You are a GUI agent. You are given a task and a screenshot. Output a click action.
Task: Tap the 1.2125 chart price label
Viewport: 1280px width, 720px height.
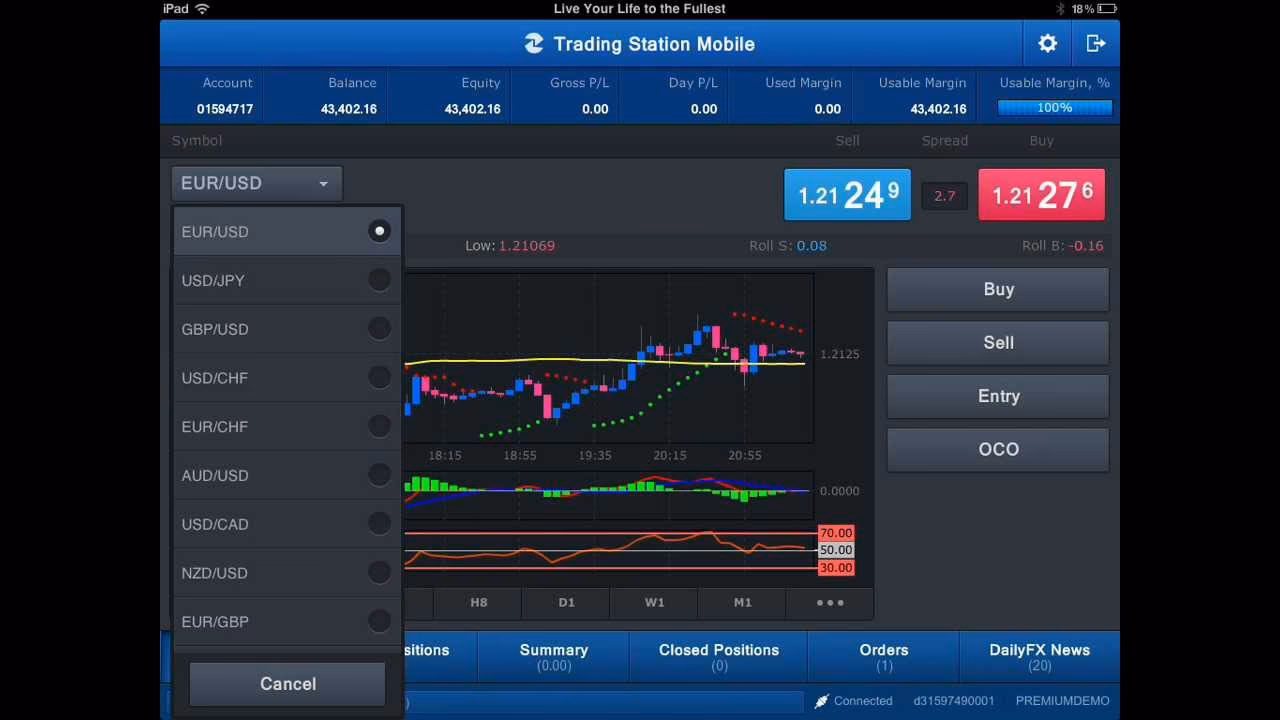pyautogui.click(x=840, y=354)
